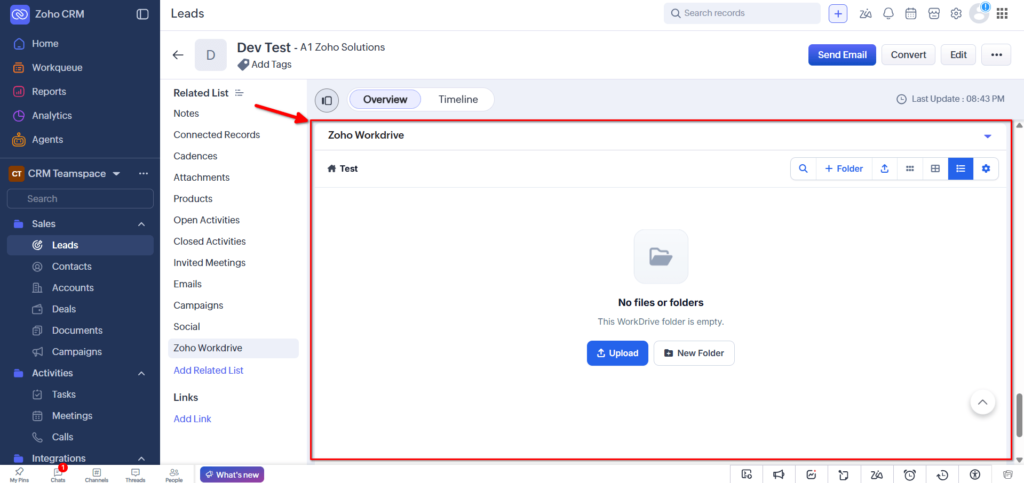The height and width of the screenshot is (483, 1024).
Task: Toggle the related list panel button
Action: [327, 100]
